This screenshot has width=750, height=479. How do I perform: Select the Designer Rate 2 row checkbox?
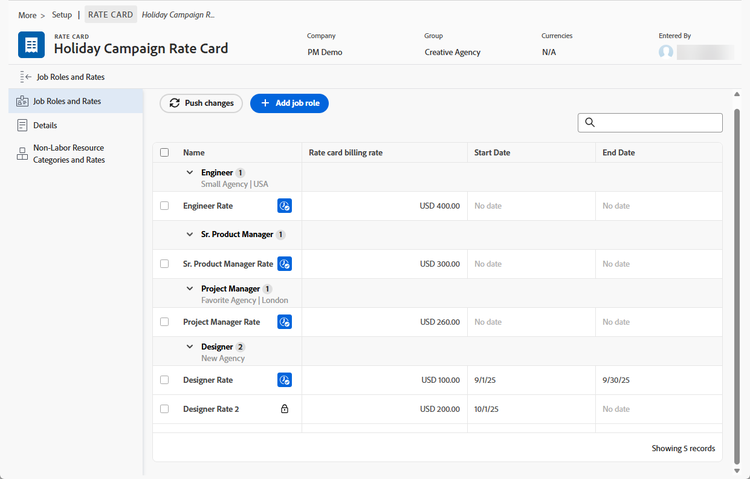pyautogui.click(x=165, y=409)
